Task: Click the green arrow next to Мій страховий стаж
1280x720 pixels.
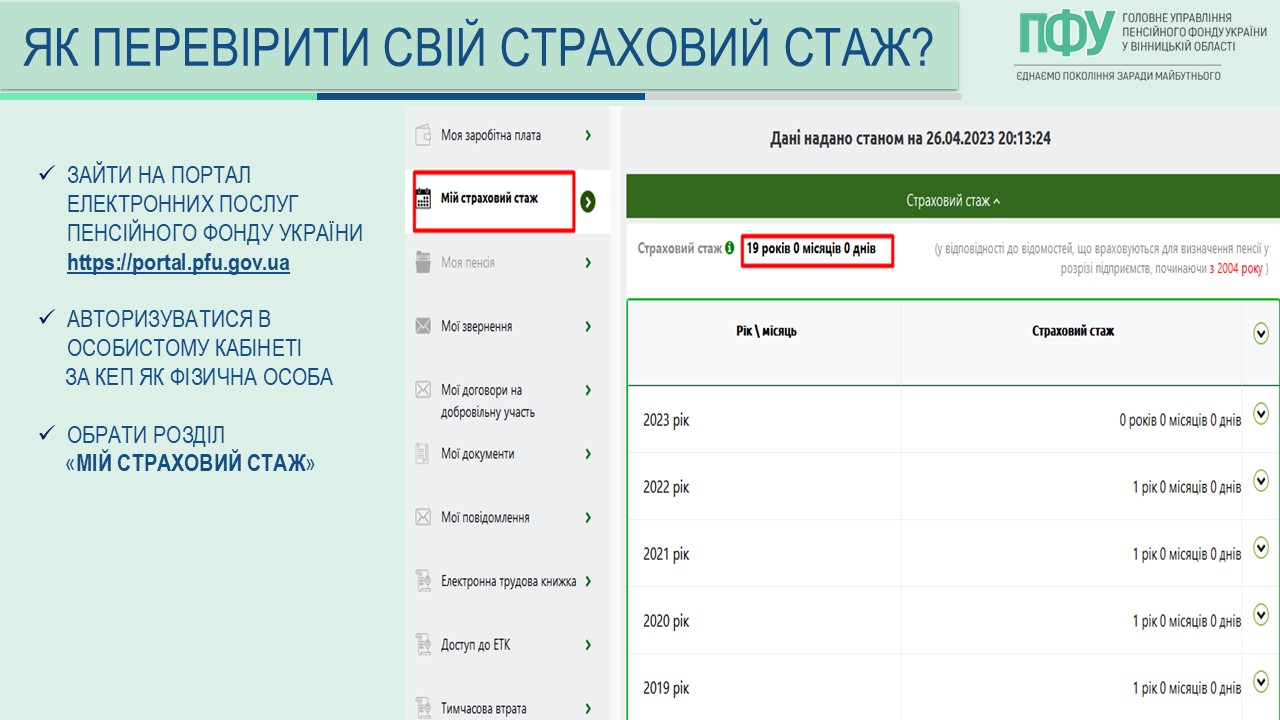Action: pyautogui.click(x=588, y=202)
